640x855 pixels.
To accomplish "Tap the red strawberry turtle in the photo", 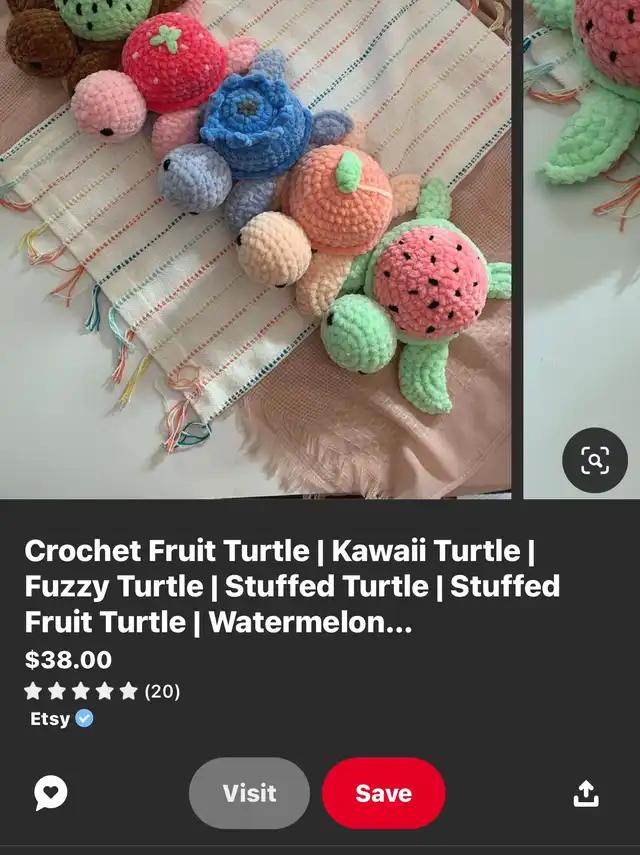I will coord(164,82).
